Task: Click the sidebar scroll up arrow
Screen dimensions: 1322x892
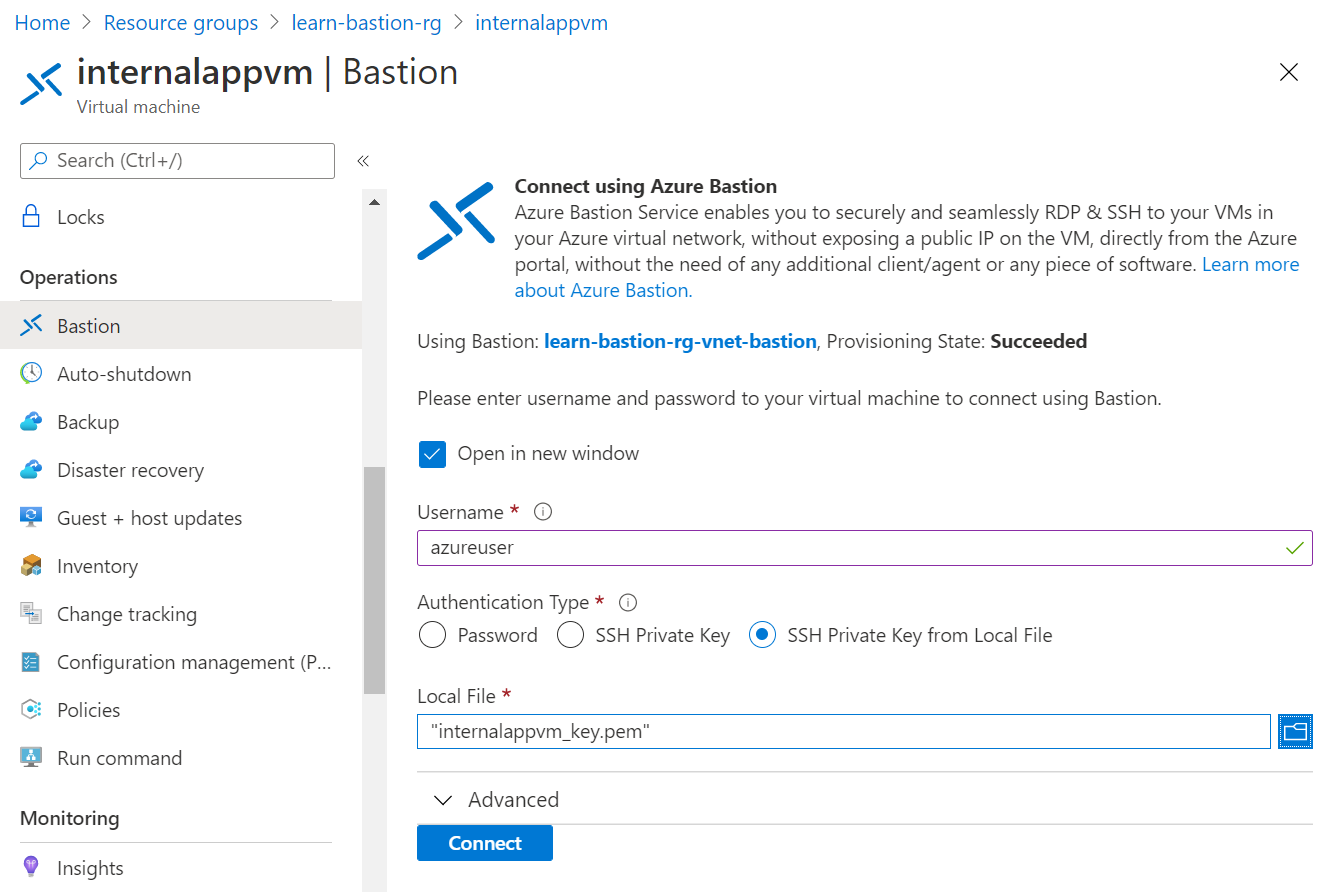Action: coord(374,203)
